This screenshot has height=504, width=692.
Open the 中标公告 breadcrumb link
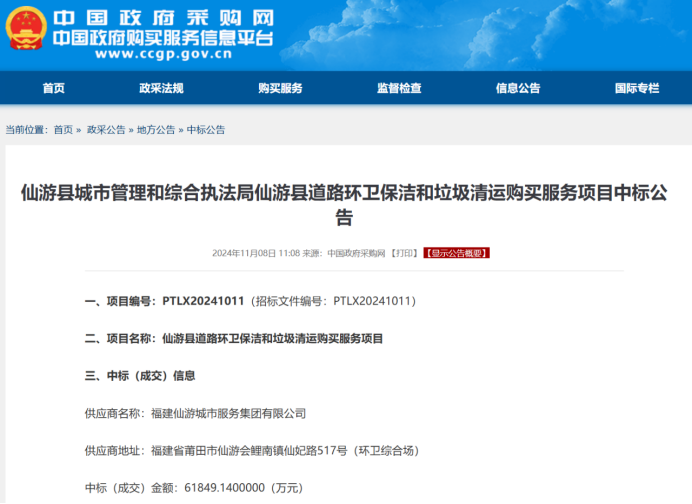(206, 130)
